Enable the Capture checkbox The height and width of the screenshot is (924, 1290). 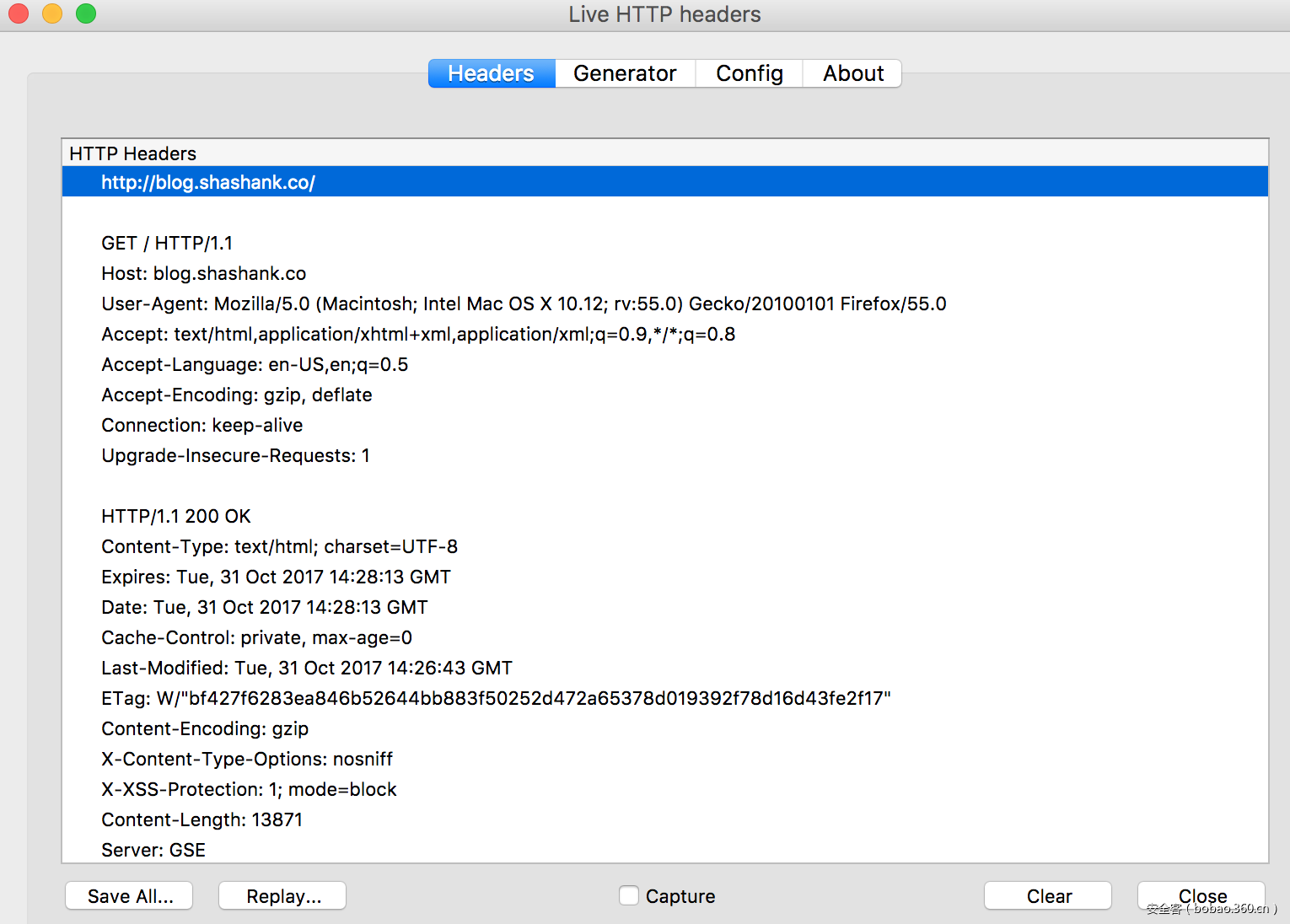pyautogui.click(x=629, y=895)
